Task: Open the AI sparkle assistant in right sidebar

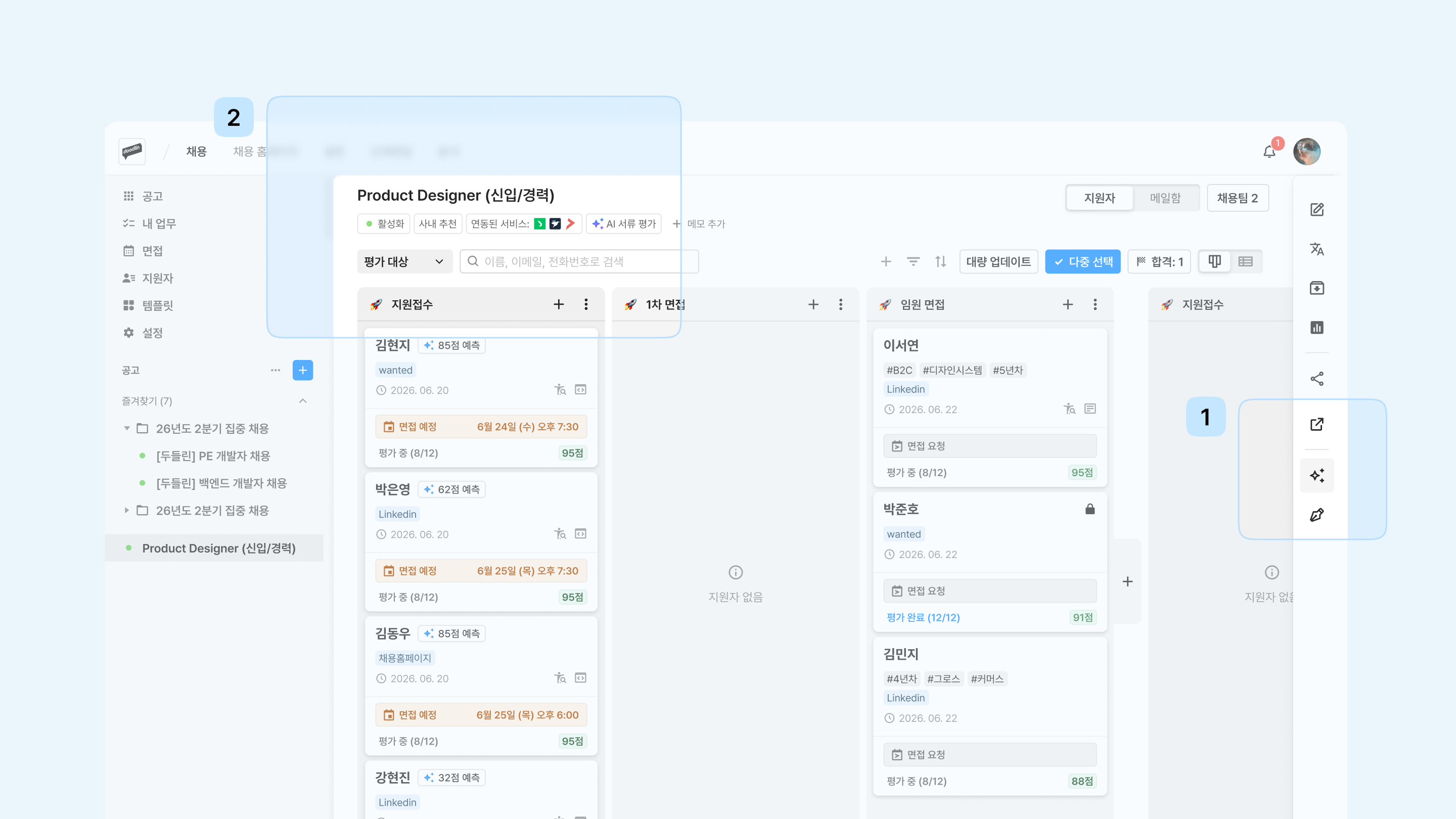Action: click(1317, 475)
